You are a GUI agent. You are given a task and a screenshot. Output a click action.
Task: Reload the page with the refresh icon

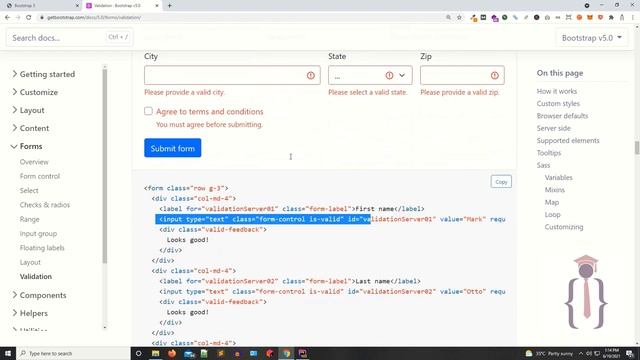[x=29, y=17]
